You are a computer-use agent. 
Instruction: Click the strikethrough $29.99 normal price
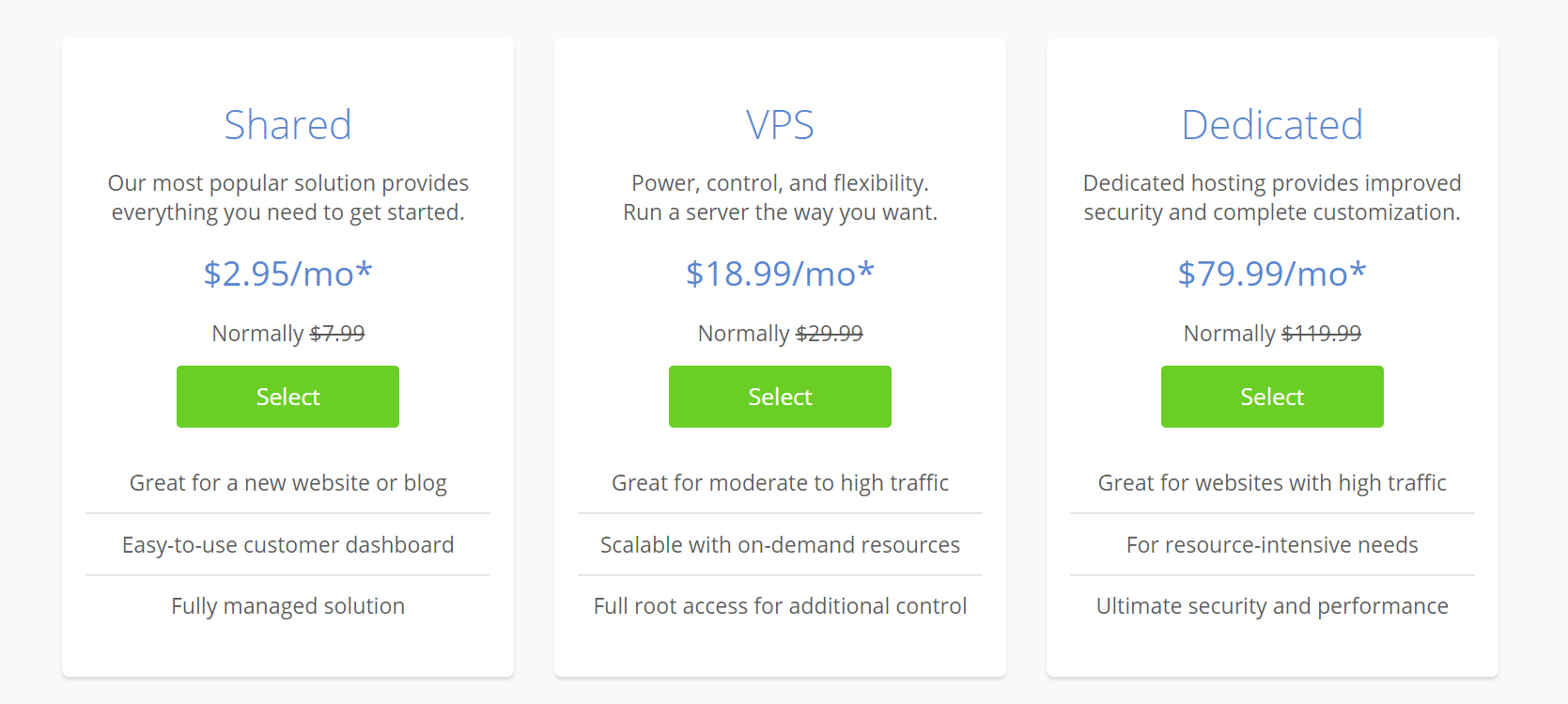pyautogui.click(x=829, y=334)
